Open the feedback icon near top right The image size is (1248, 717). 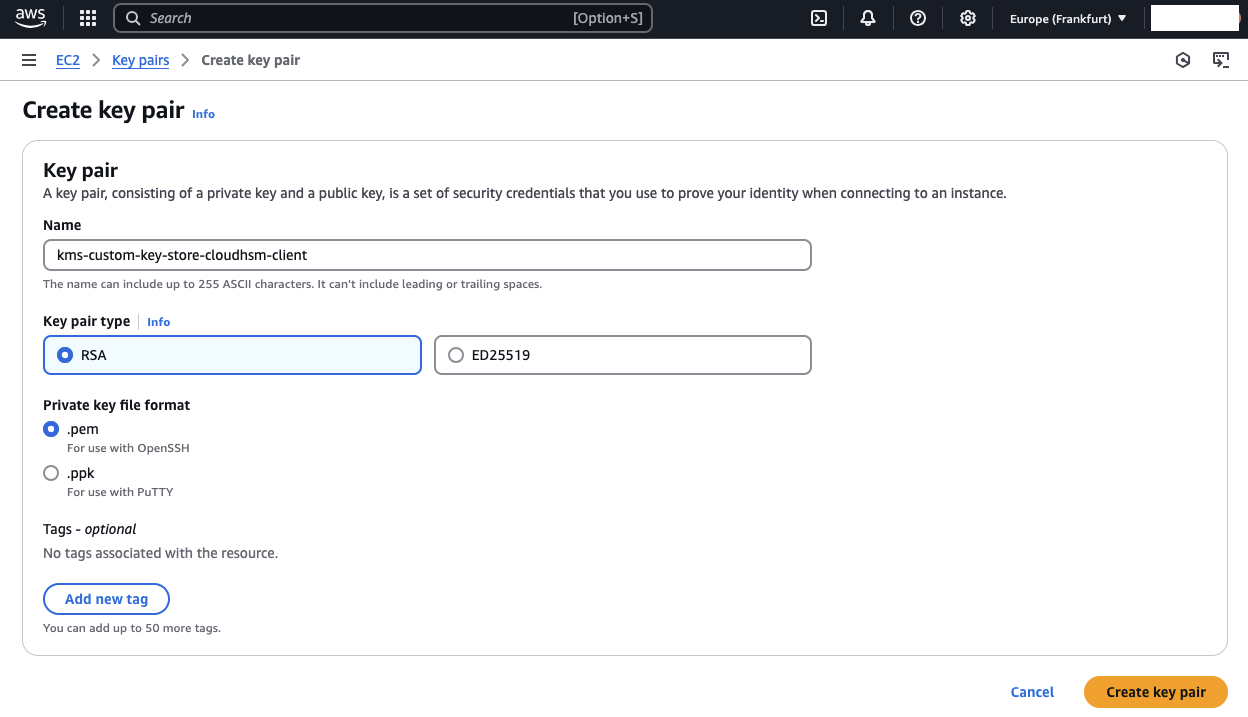(x=1221, y=60)
